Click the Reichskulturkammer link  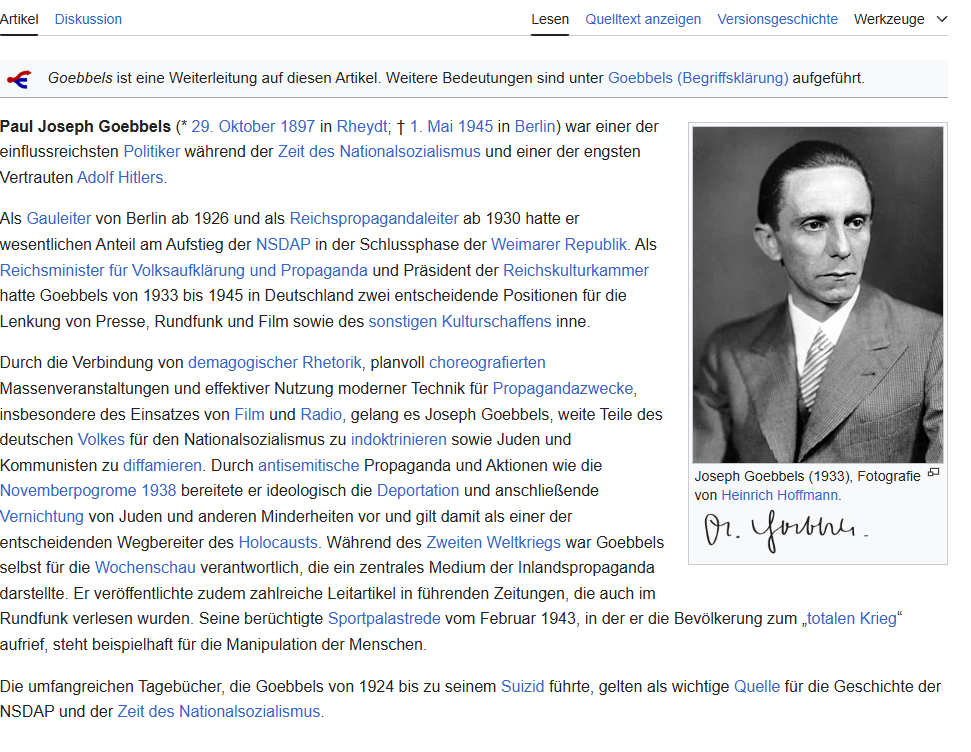click(x=575, y=270)
